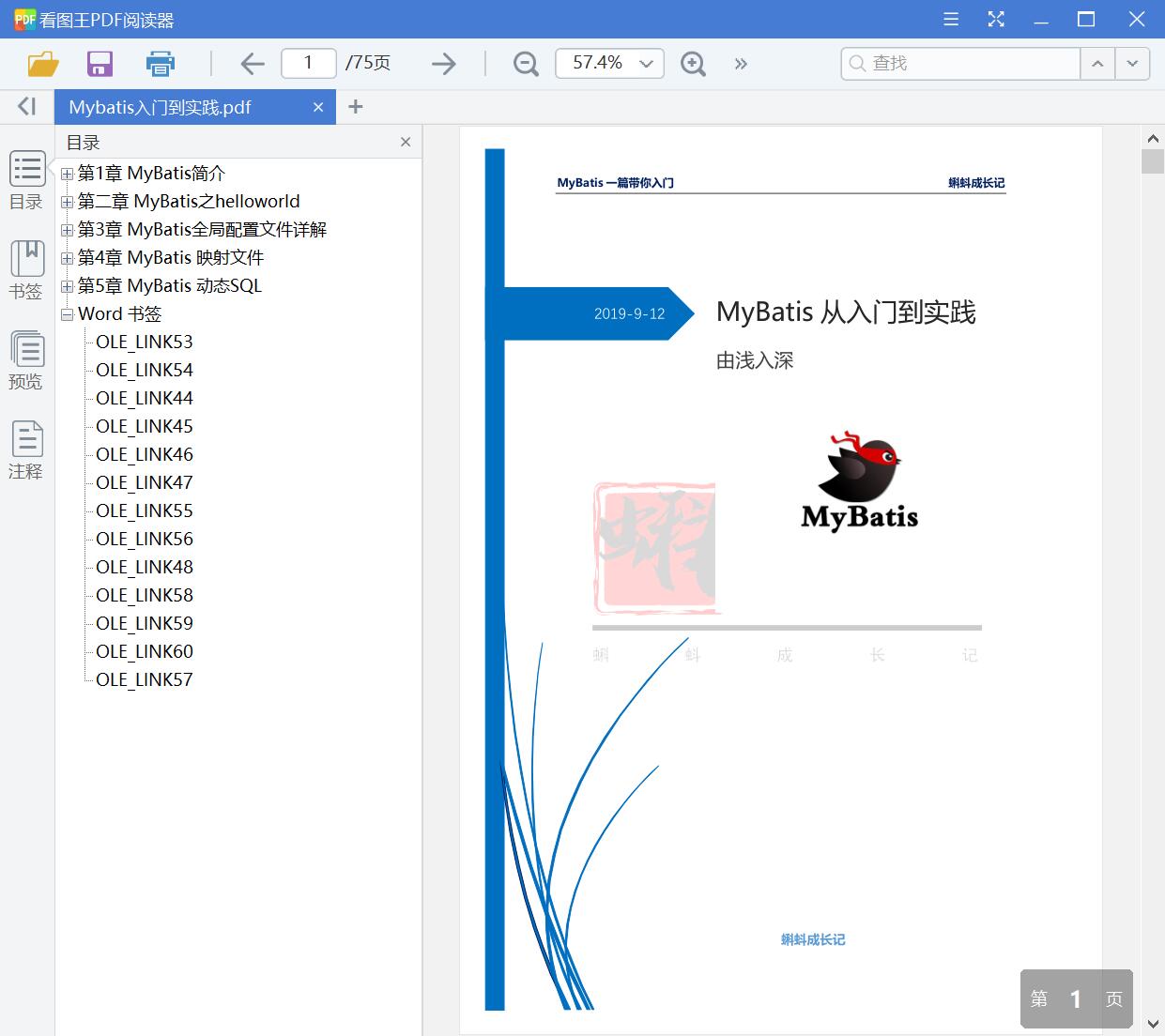Open the 预览 thumbnails panel
This screenshot has width=1165, height=1036.
point(26,361)
